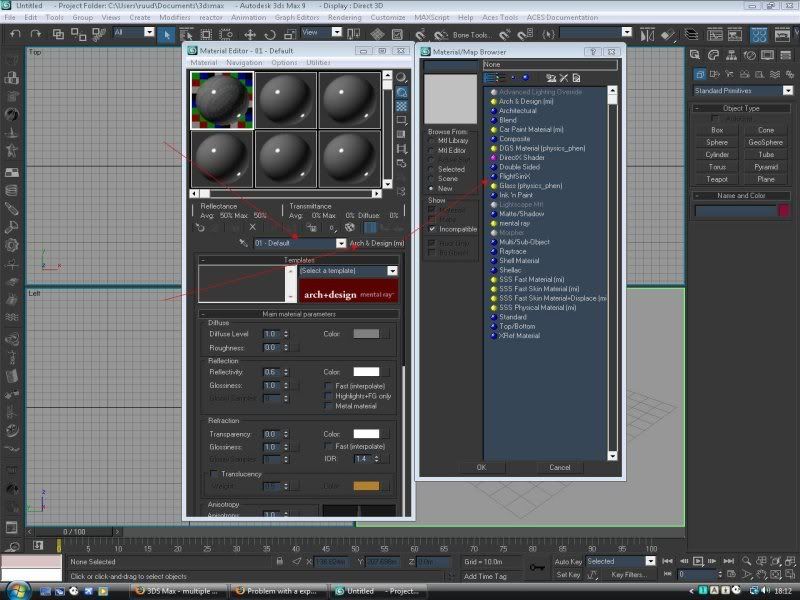800x600 pixels.
Task: Click the Diffuse Color swatch
Action: [366, 334]
